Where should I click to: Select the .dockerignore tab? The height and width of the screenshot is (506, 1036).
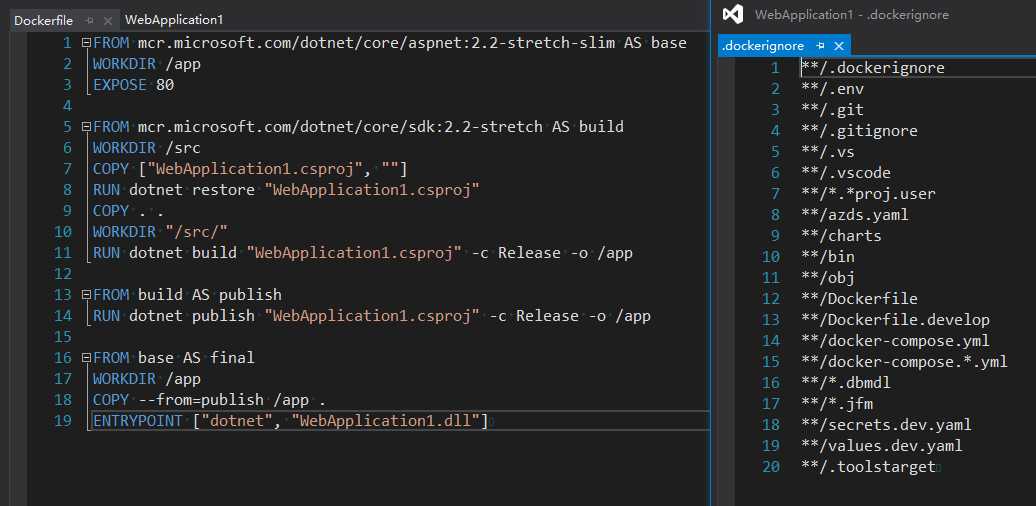762,46
